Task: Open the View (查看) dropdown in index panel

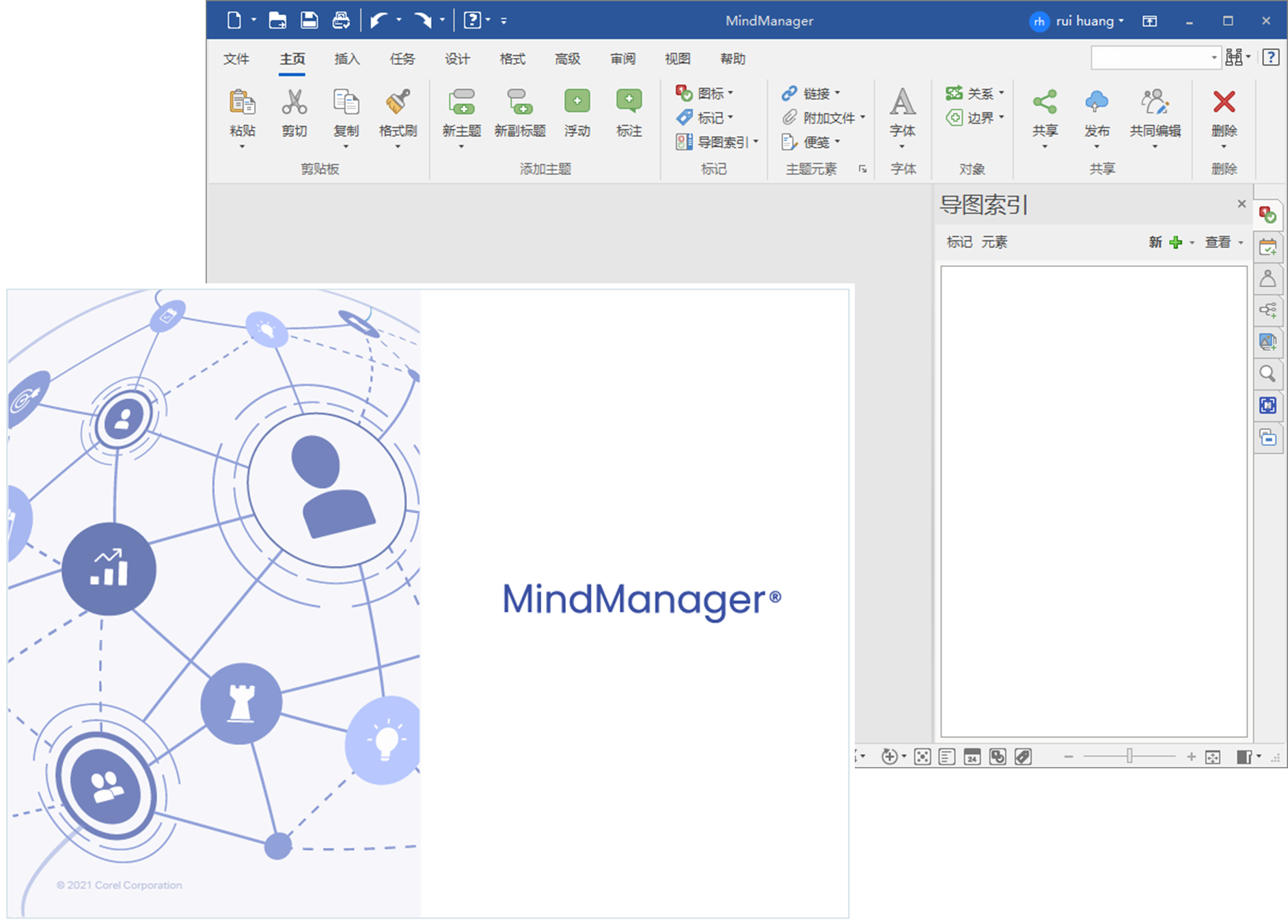Action: coord(1224,242)
